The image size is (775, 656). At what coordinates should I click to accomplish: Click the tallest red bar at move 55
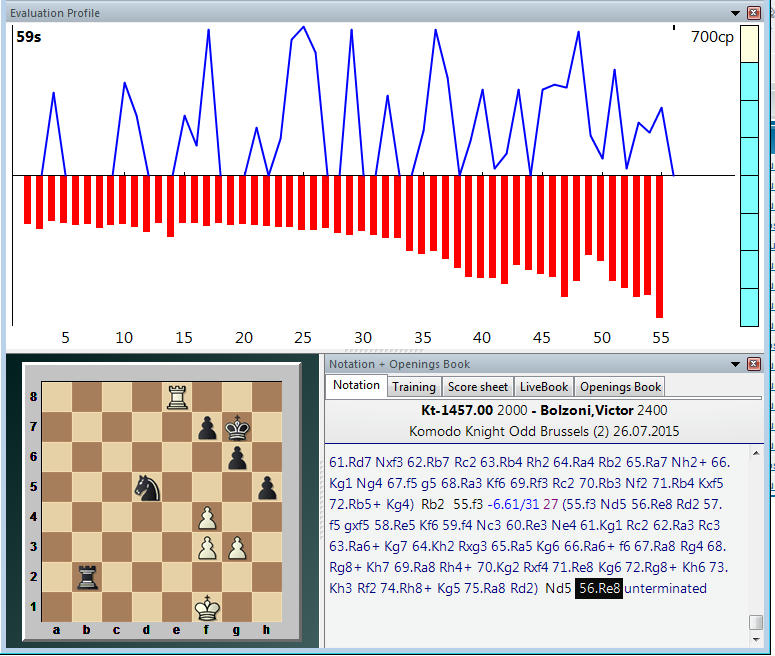point(660,246)
